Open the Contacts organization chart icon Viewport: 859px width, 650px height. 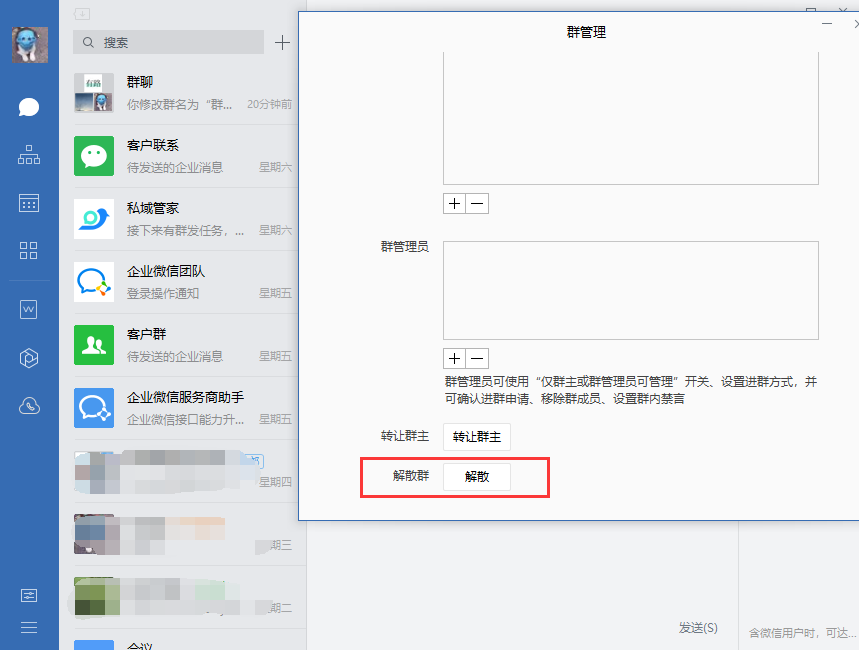[29, 155]
